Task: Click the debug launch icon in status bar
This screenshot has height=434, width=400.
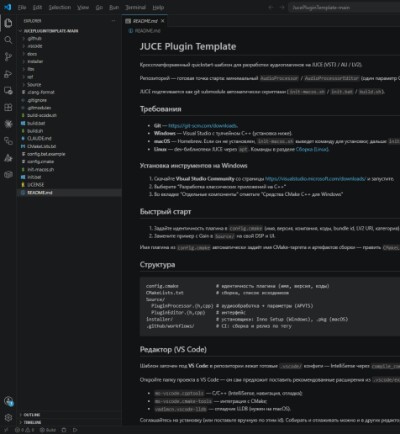Action: [64, 430]
